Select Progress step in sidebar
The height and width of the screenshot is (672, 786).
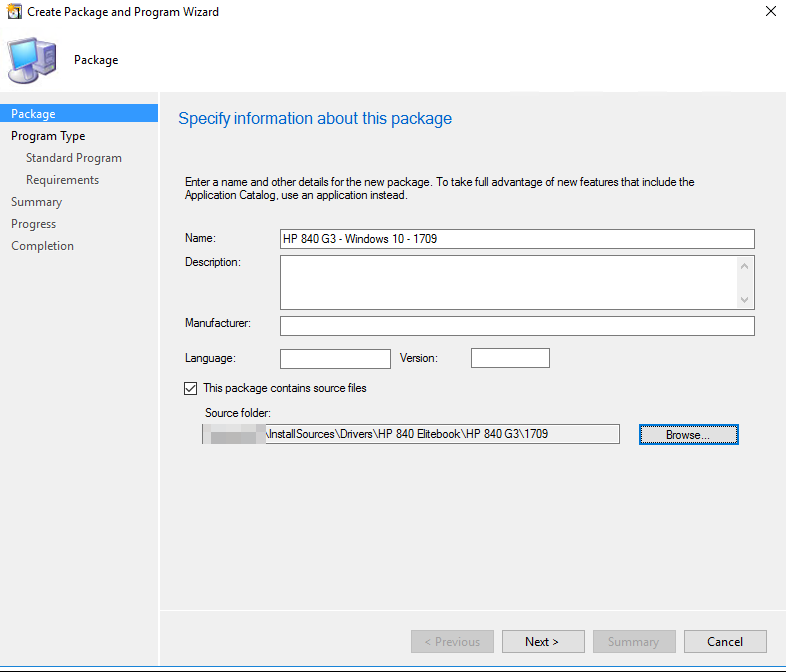34,224
